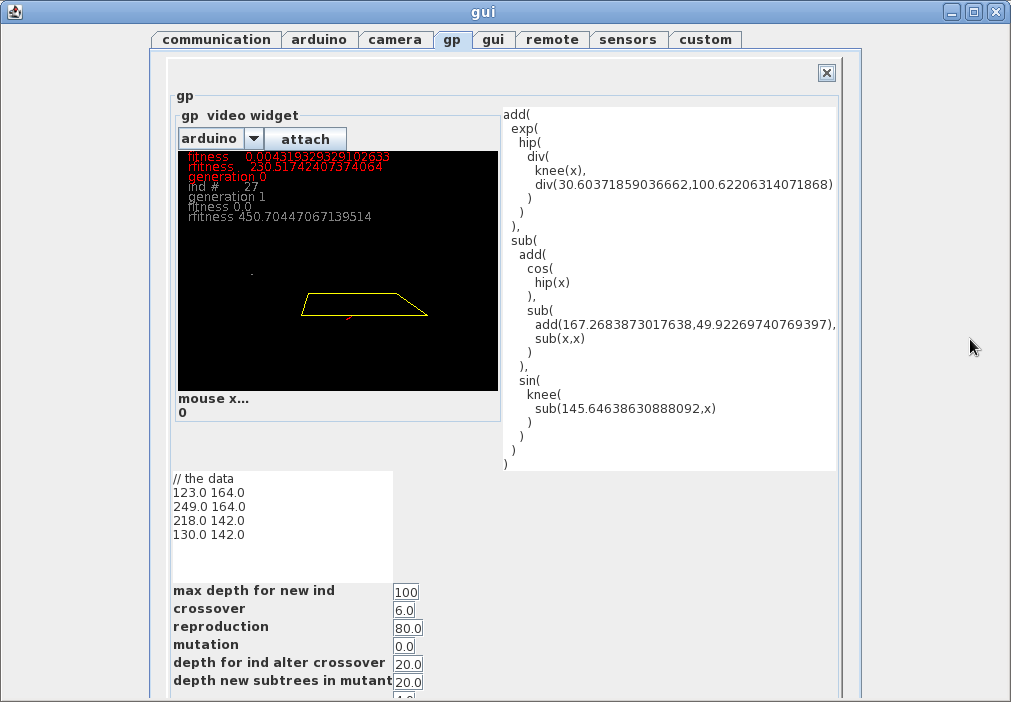Focus the mutation value field
1011x702 pixels.
click(x=404, y=647)
